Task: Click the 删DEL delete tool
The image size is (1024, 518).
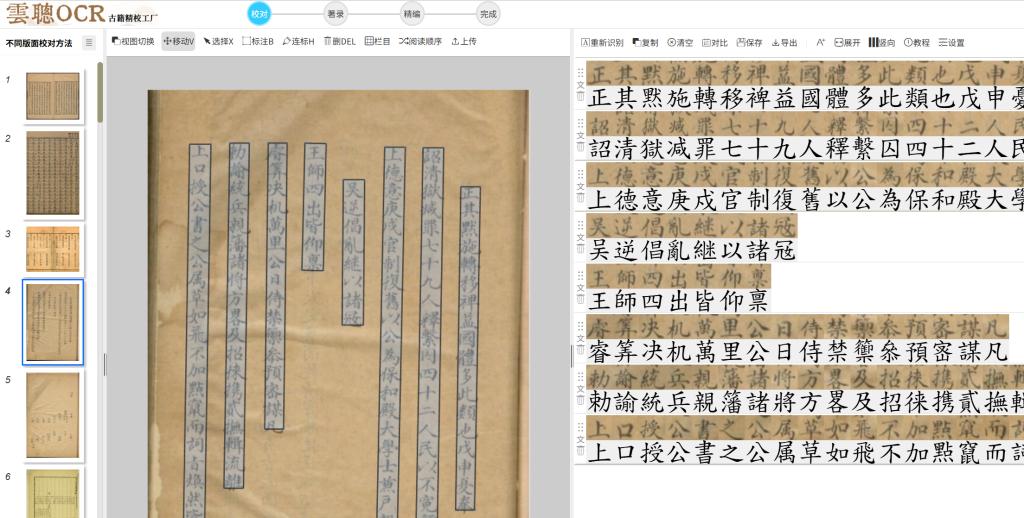Action: (x=340, y=41)
